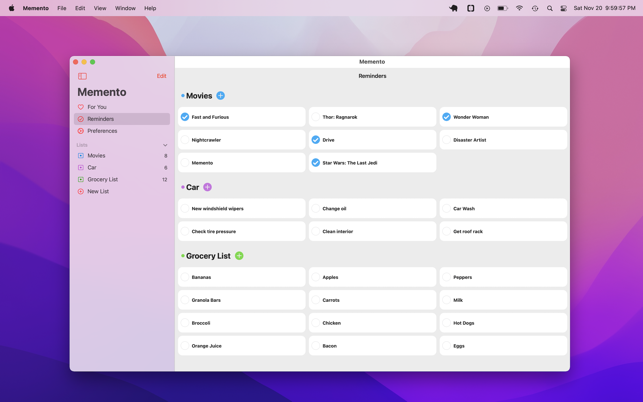
Task: Check off Change oil reminder
Action: (x=316, y=209)
